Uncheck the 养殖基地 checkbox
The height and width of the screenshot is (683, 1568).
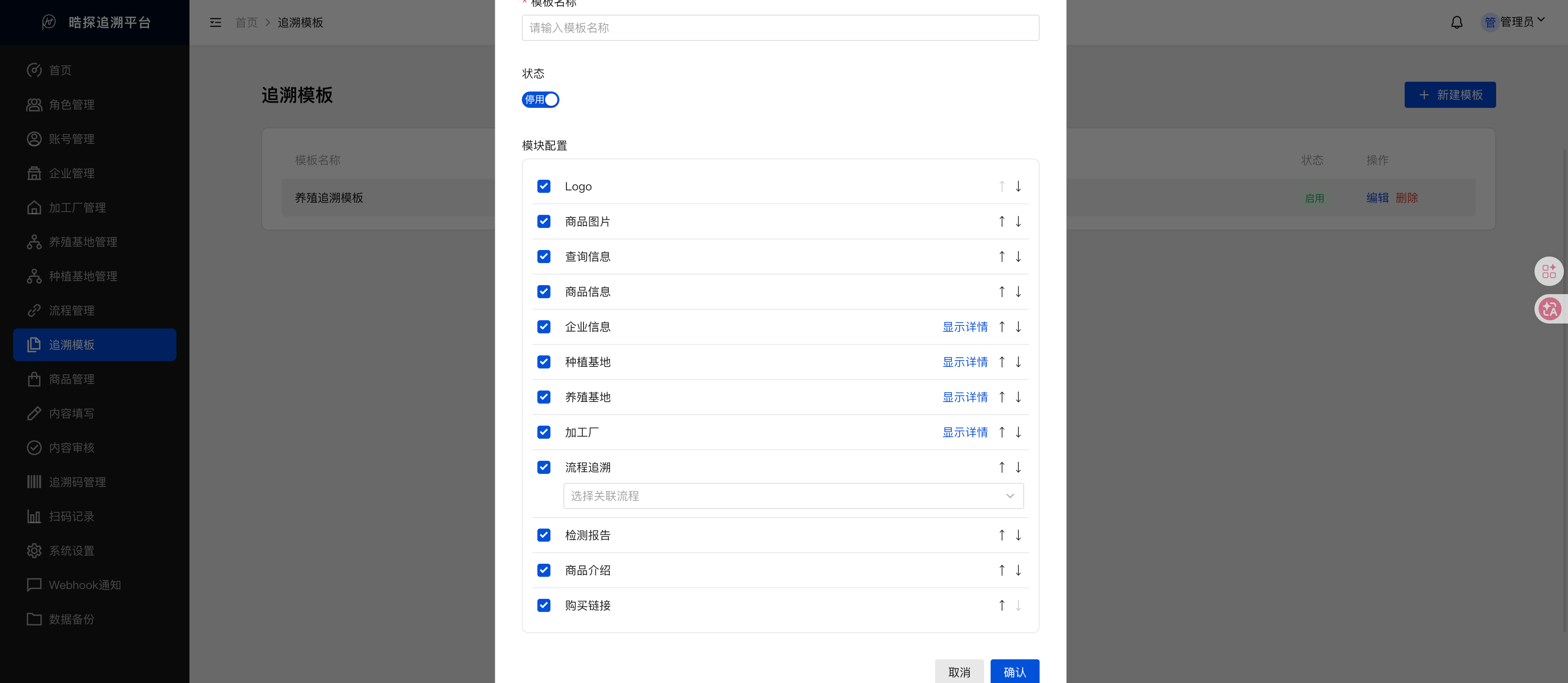543,397
